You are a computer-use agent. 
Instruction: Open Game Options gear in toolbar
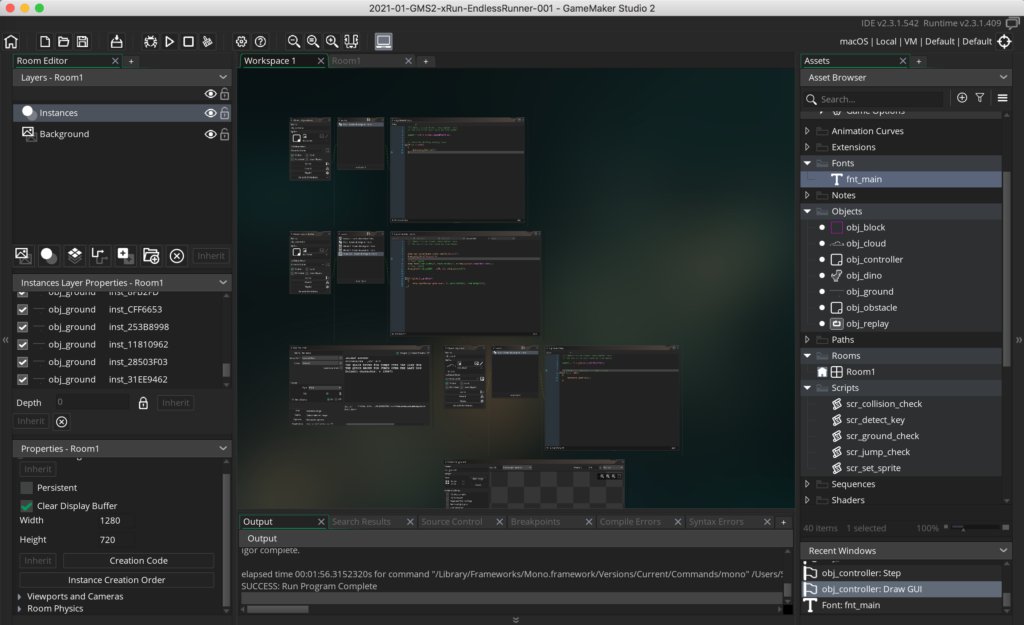pos(241,42)
